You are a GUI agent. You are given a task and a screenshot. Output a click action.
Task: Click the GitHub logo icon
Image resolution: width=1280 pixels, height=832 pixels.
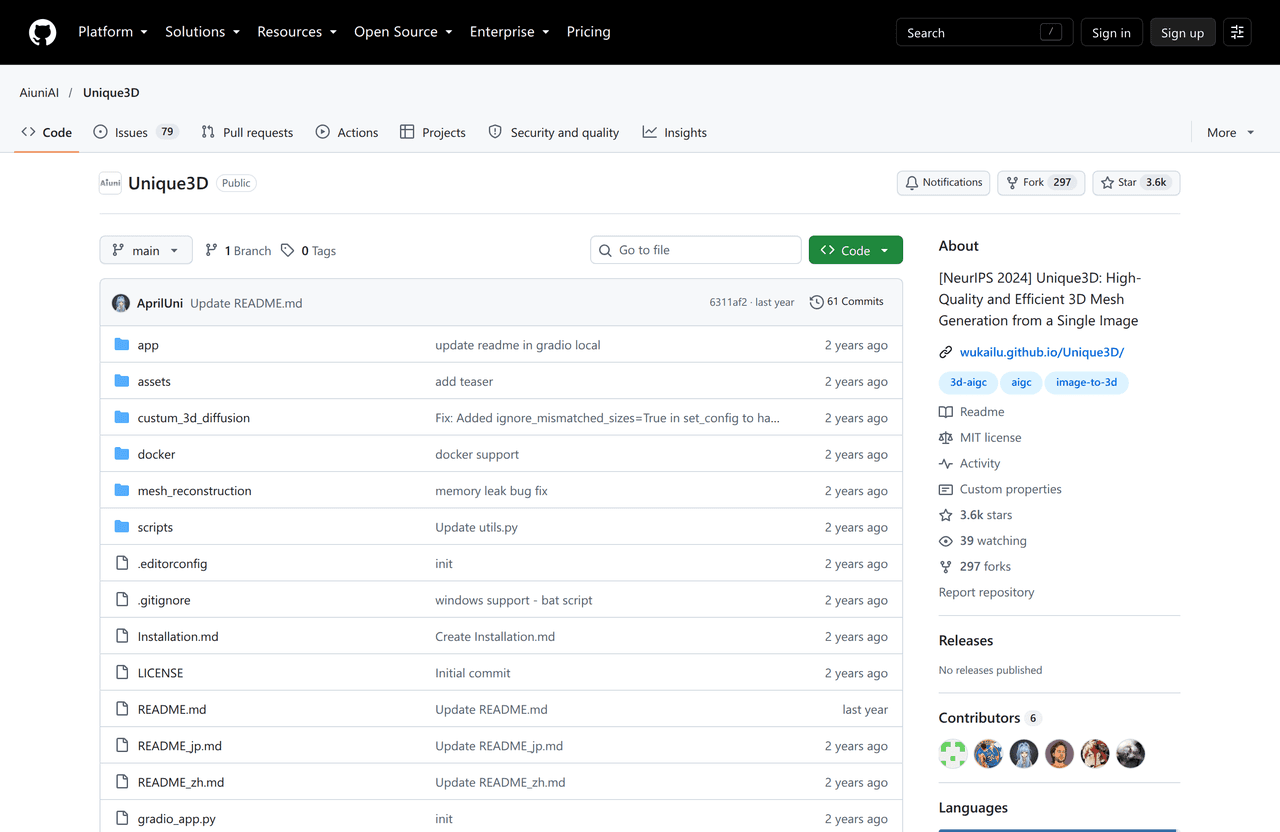pos(42,32)
